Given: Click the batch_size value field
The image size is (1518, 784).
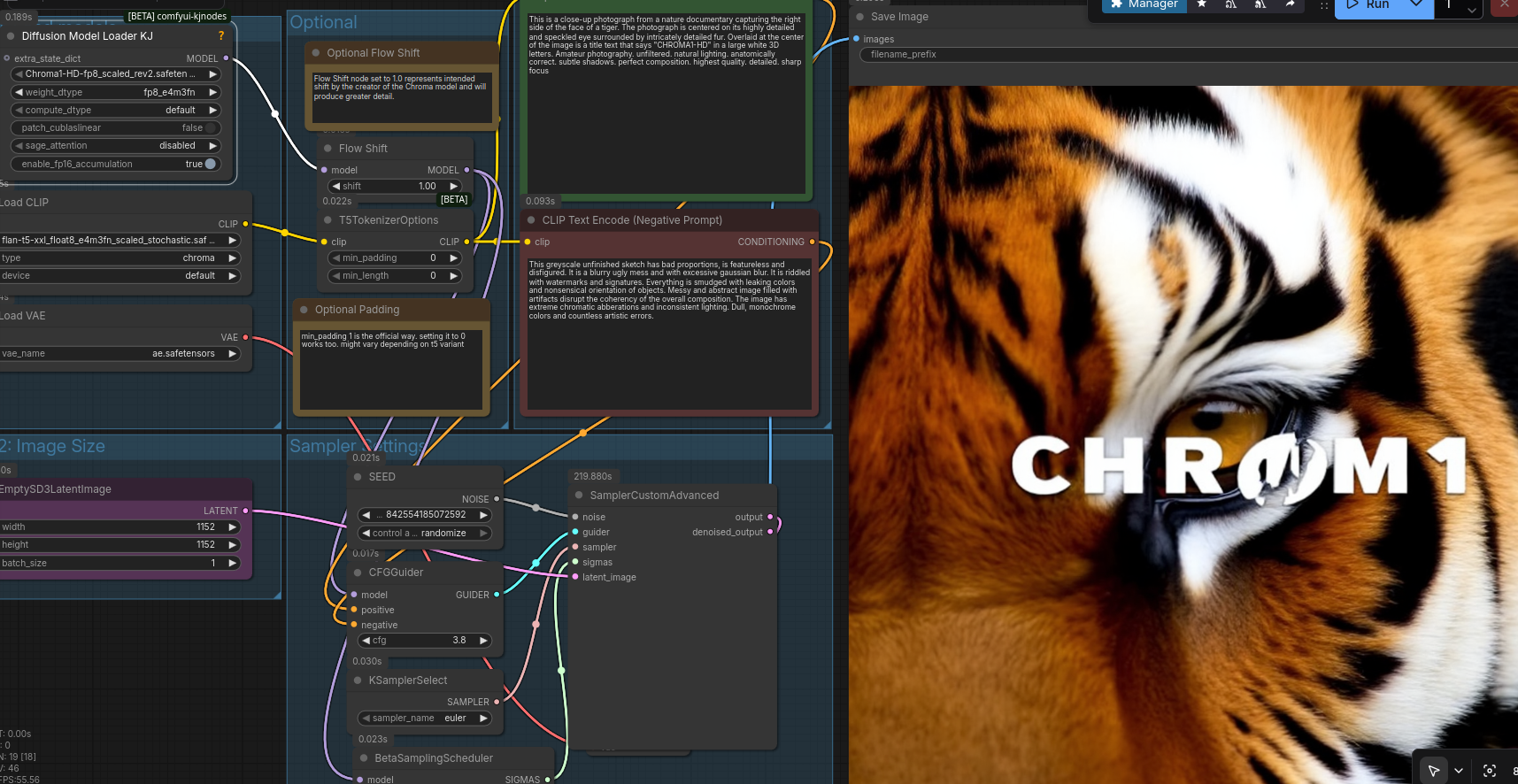Looking at the screenshot, I should [x=119, y=563].
